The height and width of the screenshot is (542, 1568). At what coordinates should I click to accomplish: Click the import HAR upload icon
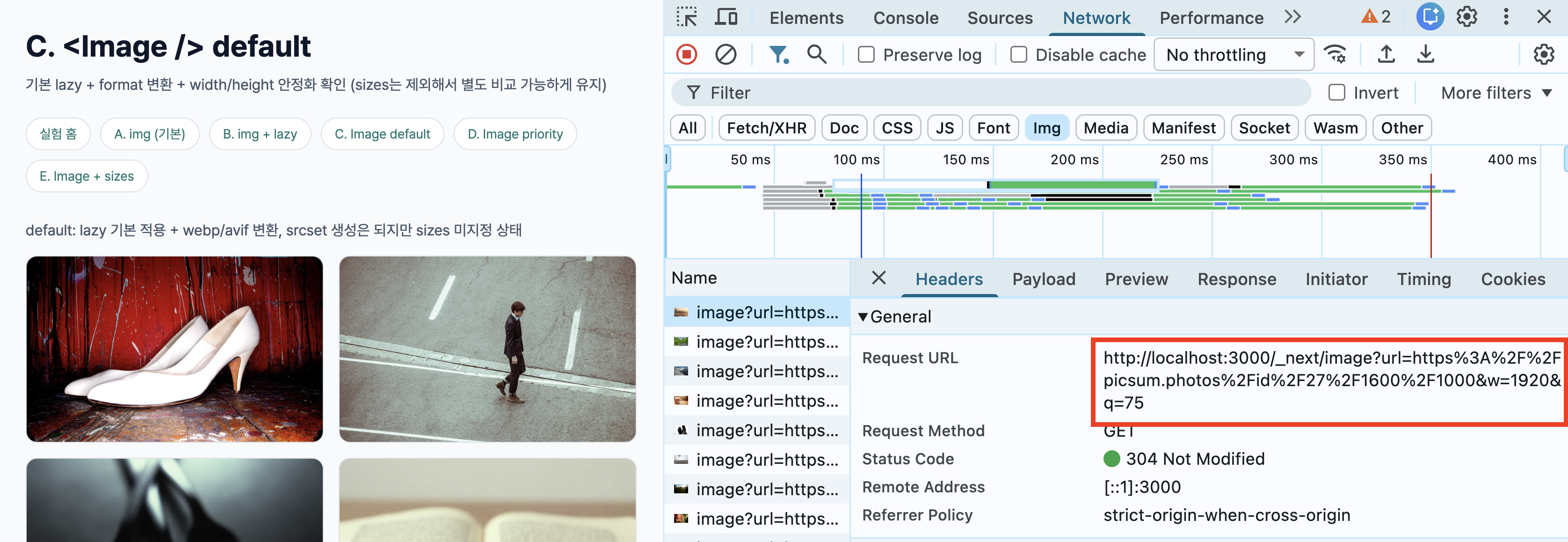tap(1386, 55)
